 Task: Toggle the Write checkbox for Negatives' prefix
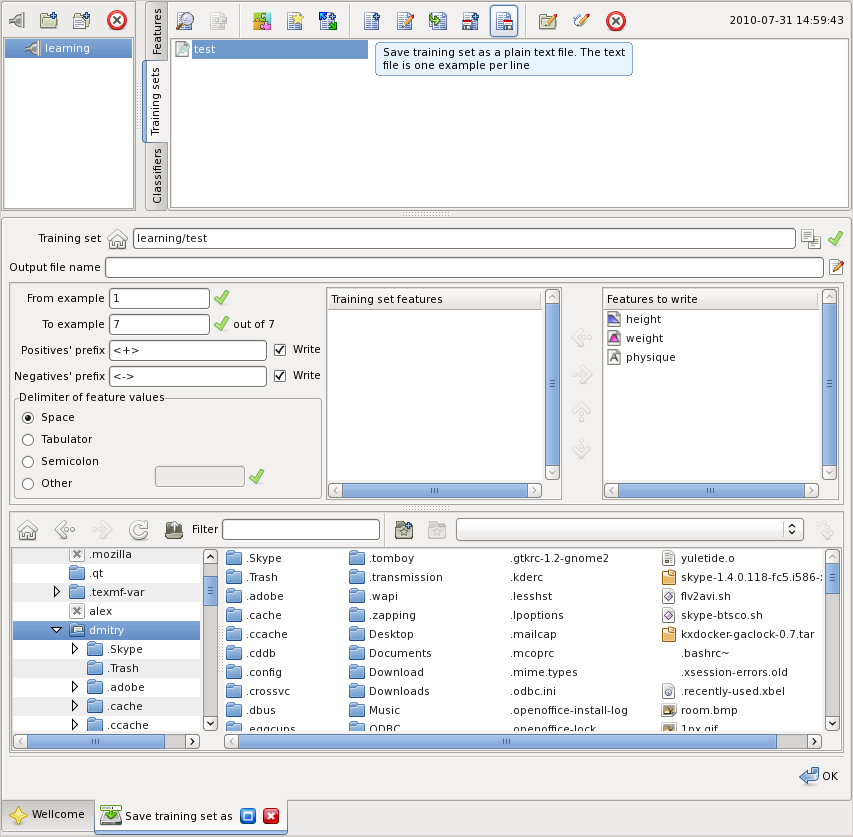[280, 376]
